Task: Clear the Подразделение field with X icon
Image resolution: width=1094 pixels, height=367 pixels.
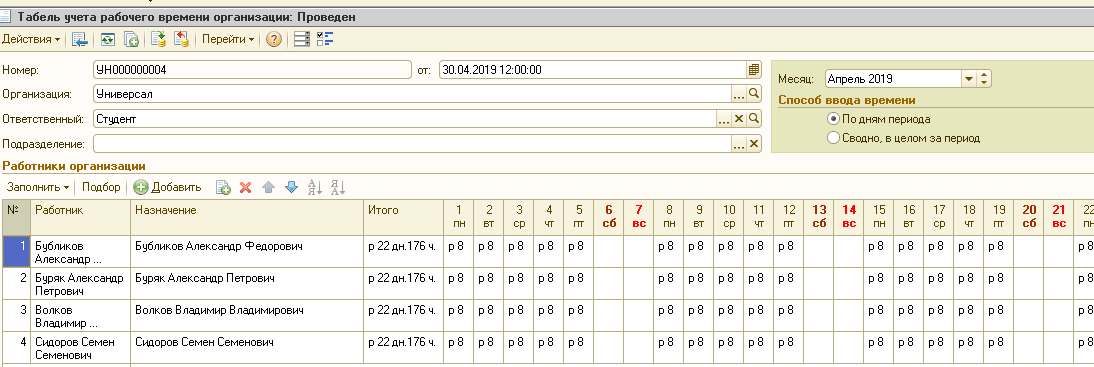Action: 754,144
